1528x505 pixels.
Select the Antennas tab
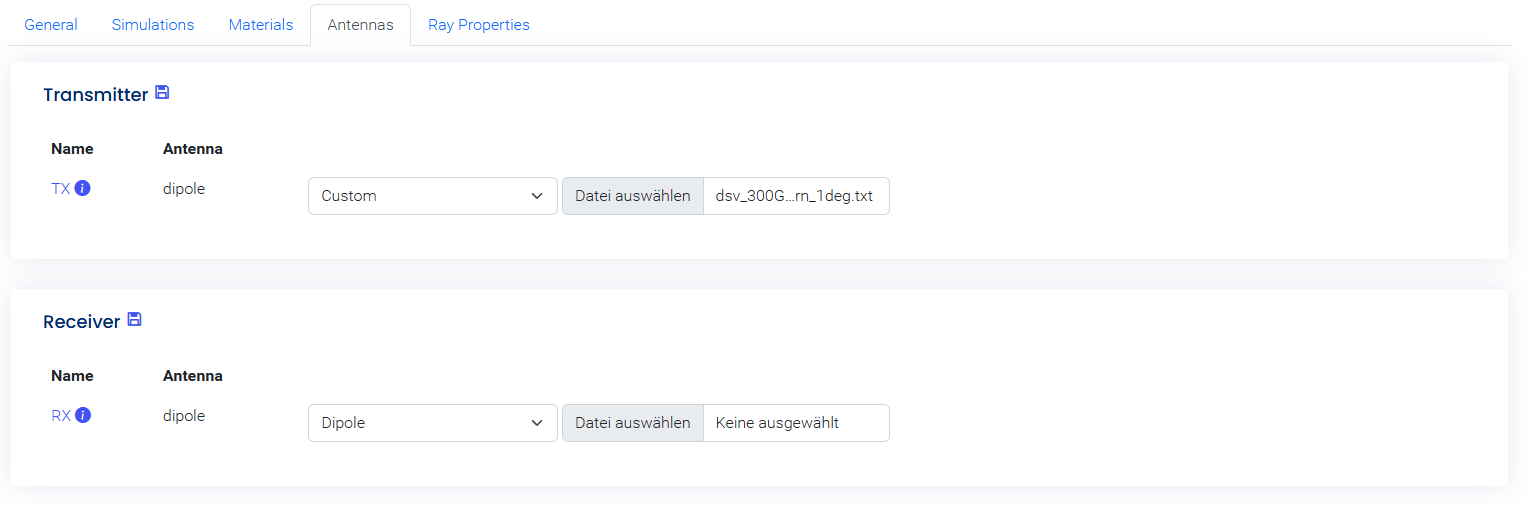click(360, 25)
